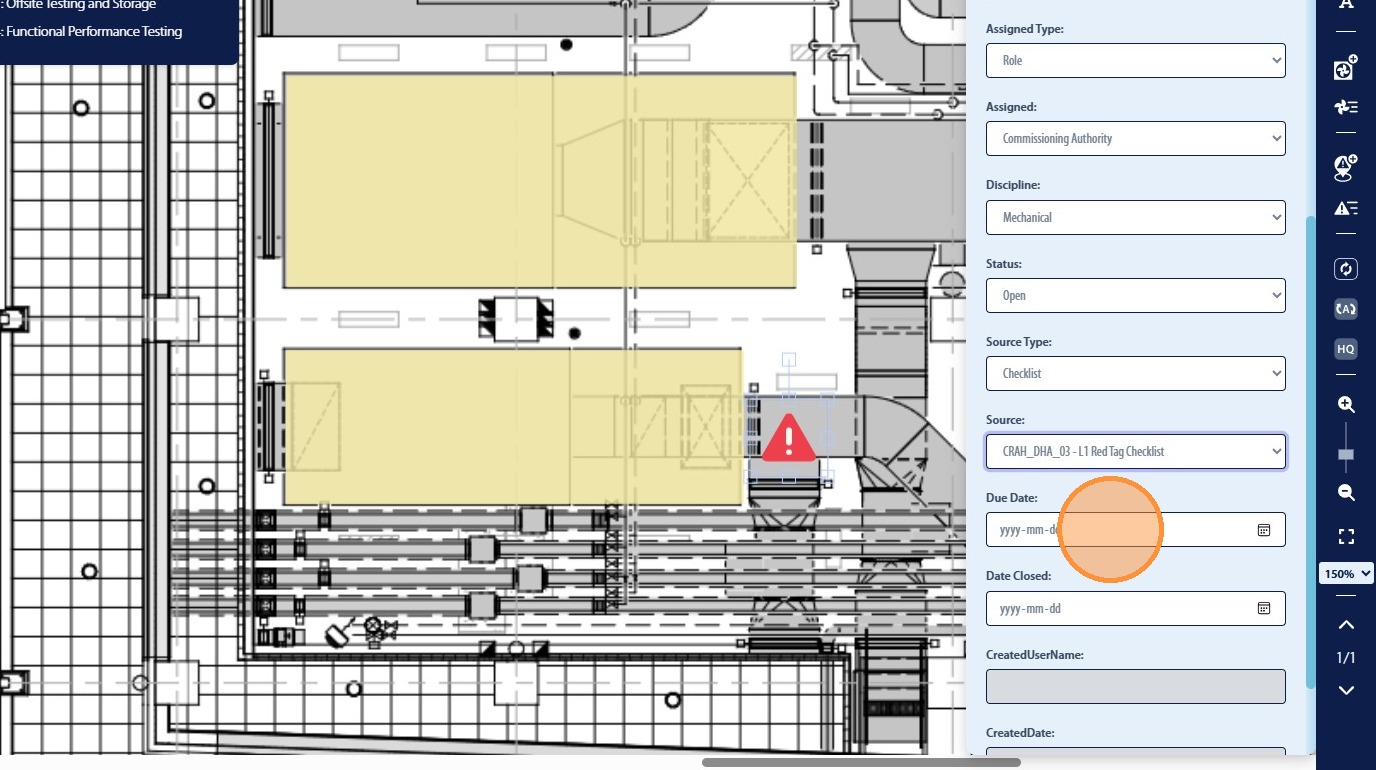Go to the next page arrow
This screenshot has height=770, width=1376.
point(1346,690)
